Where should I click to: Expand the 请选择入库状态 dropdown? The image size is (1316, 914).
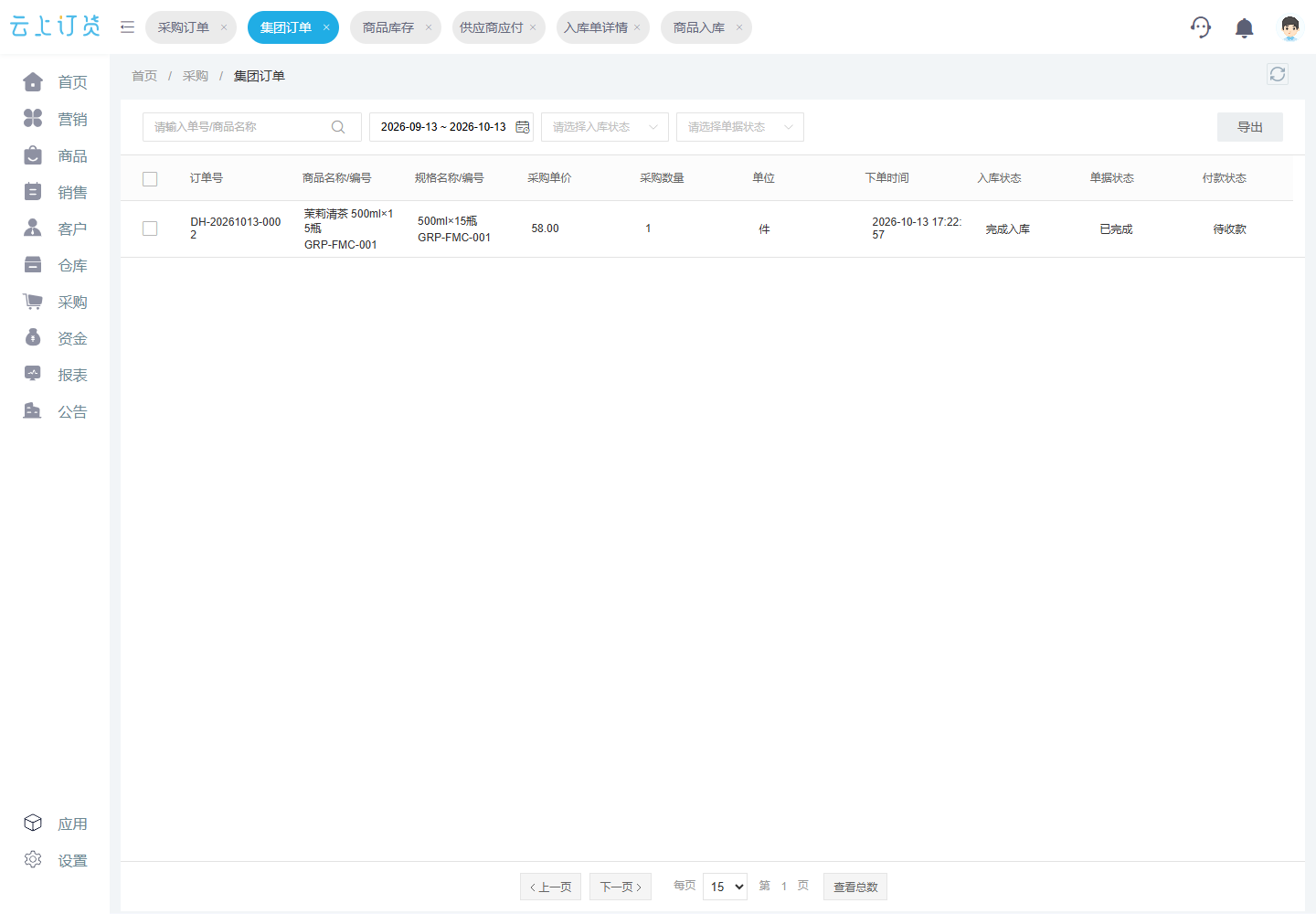tap(605, 127)
